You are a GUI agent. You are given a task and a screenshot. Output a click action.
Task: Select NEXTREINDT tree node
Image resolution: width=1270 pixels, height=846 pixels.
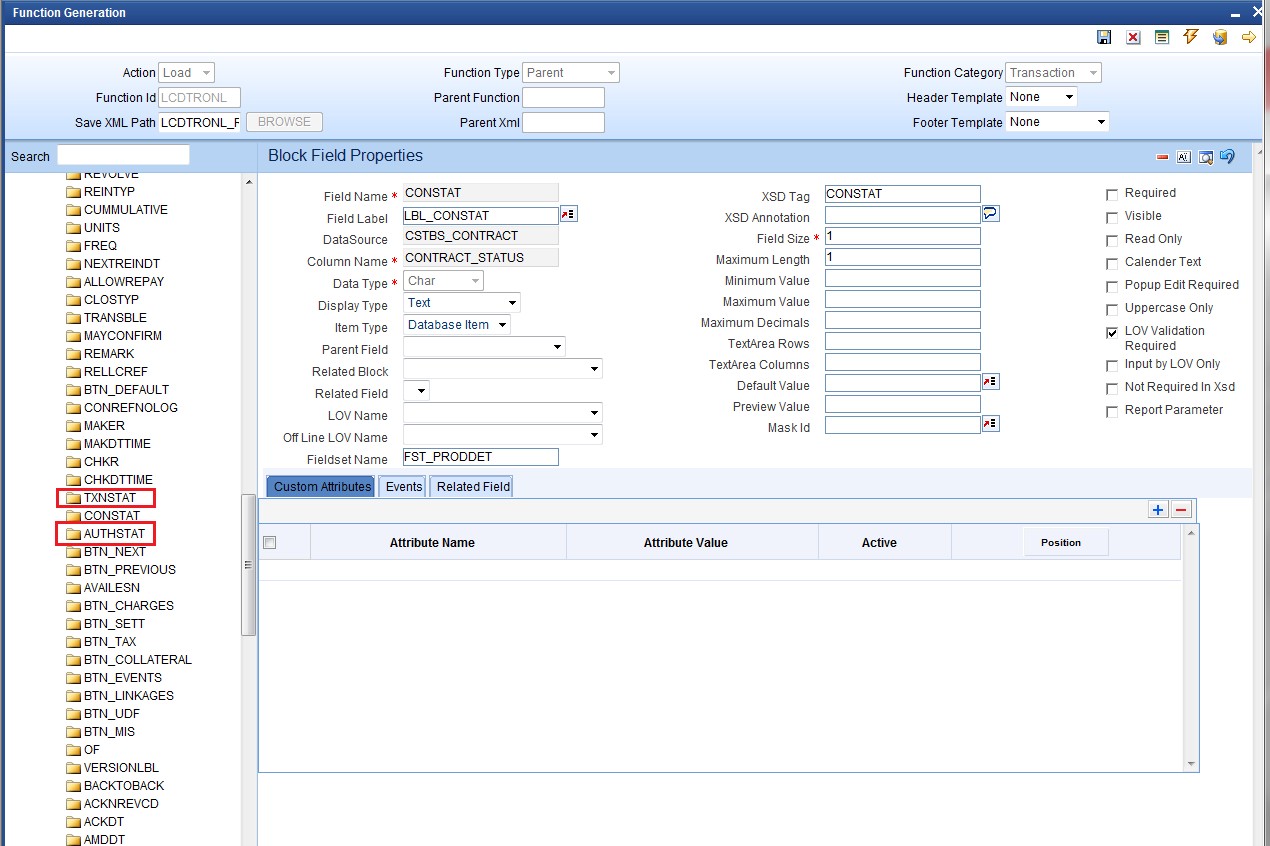122,264
